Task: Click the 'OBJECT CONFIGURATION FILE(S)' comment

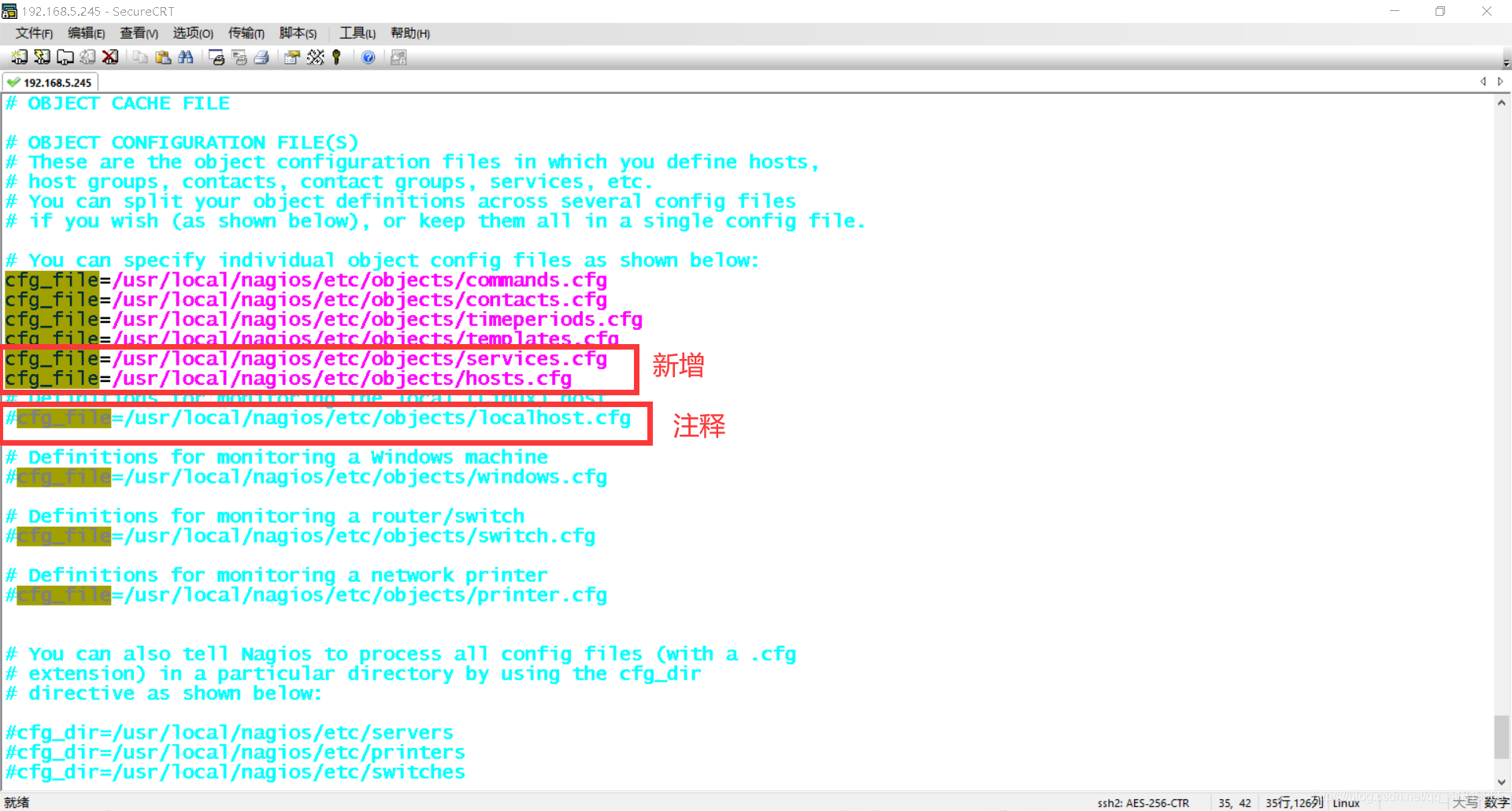Action: click(182, 143)
